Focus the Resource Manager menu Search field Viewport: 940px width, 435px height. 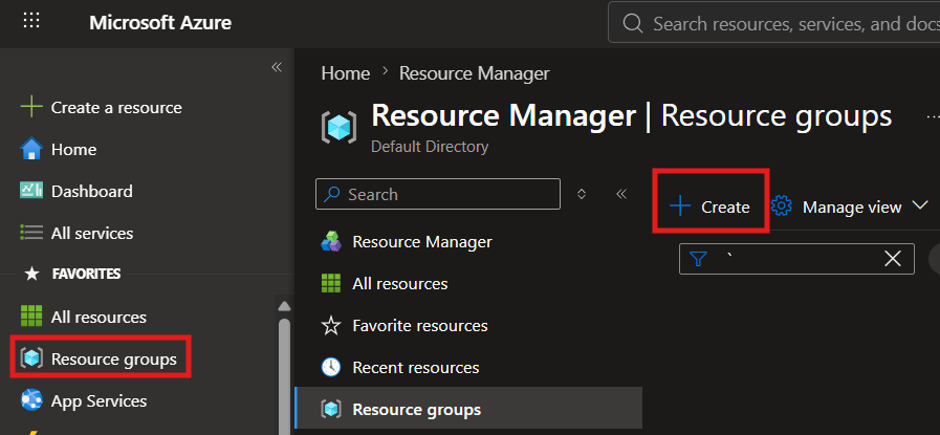[x=438, y=194]
